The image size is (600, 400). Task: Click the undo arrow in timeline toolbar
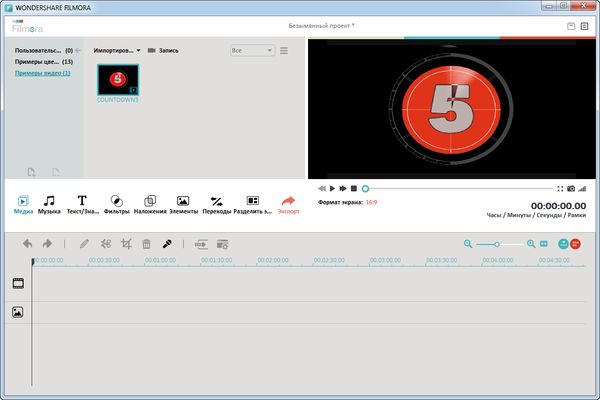tap(27, 243)
